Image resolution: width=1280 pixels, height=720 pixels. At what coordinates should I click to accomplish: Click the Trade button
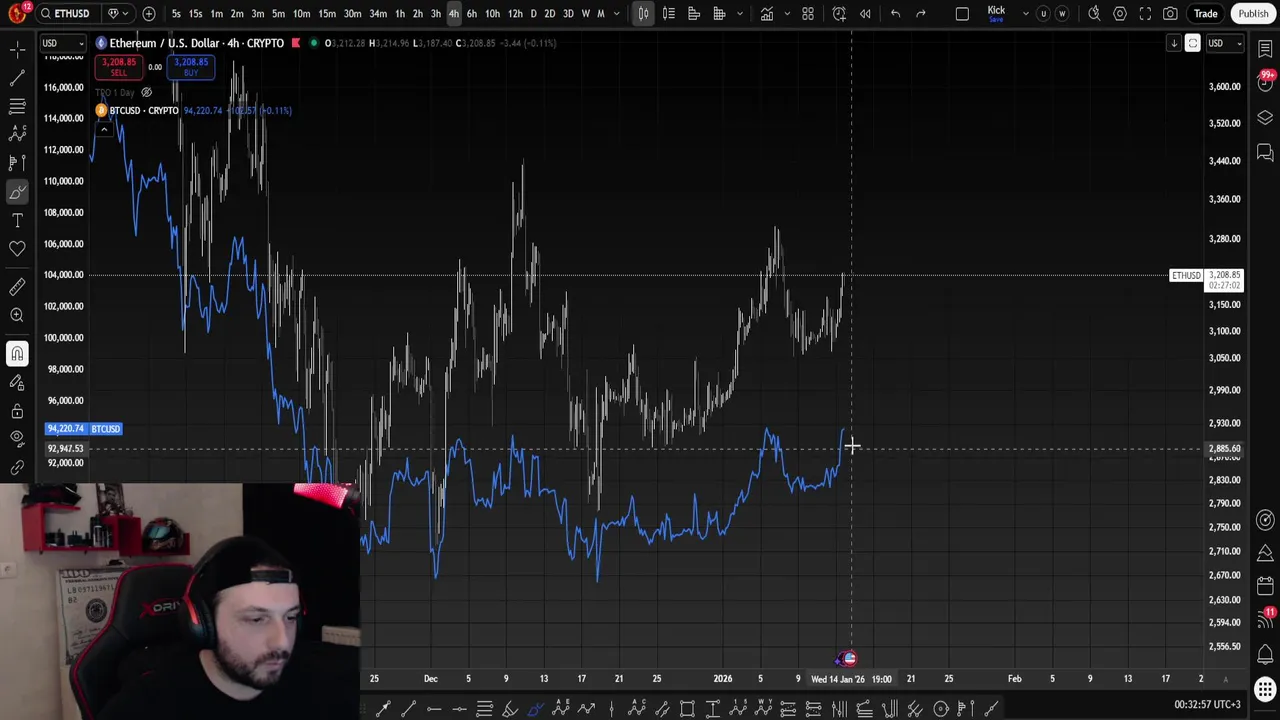pos(1205,14)
